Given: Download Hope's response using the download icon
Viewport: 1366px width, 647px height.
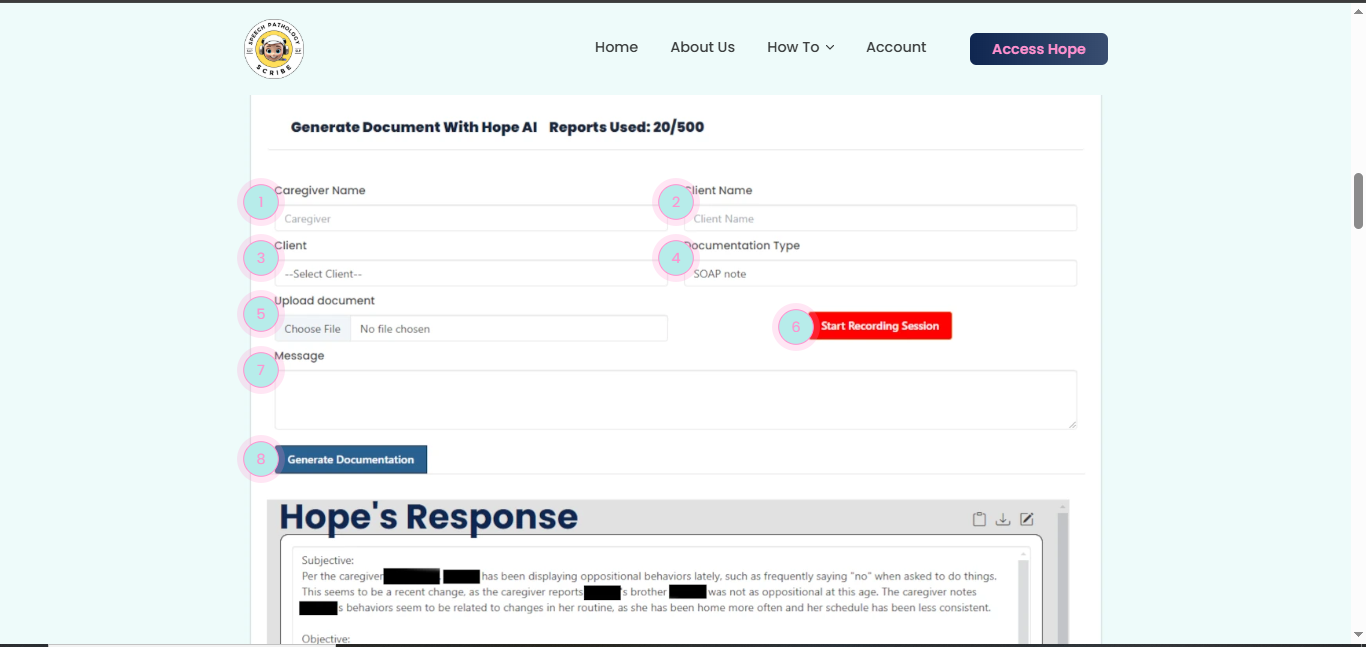Looking at the screenshot, I should click(x=1003, y=519).
